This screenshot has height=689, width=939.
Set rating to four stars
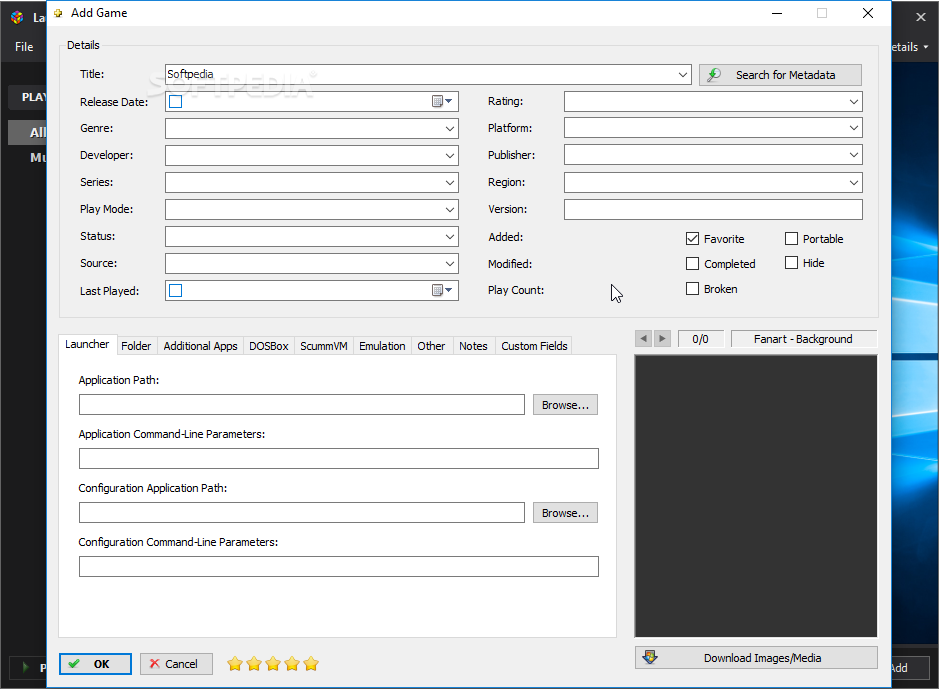[x=292, y=664]
